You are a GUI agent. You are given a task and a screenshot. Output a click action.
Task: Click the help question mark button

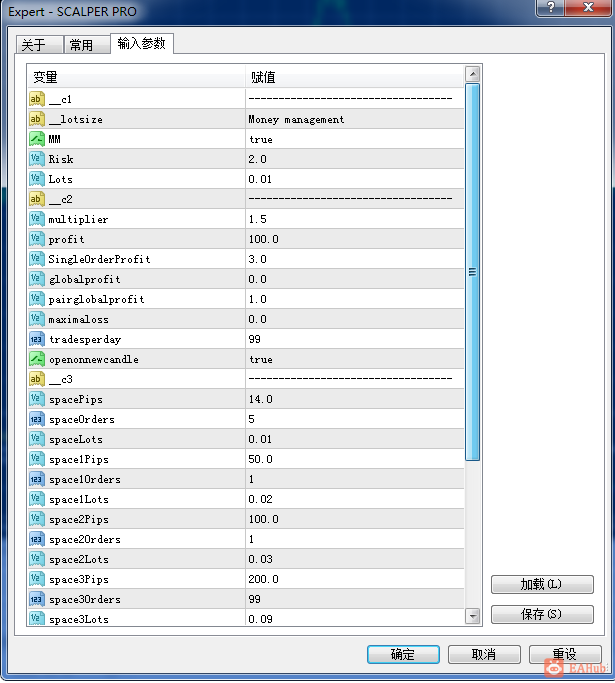pyautogui.click(x=551, y=7)
